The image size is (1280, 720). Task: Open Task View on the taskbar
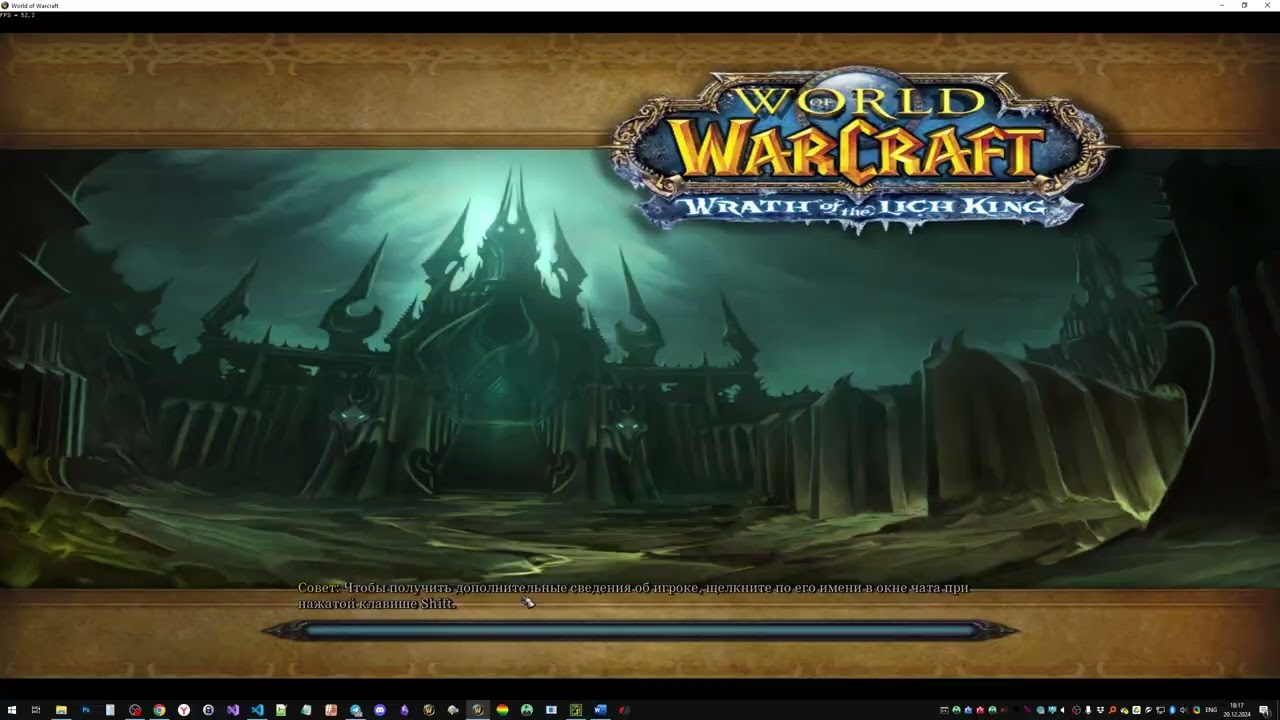click(36, 710)
